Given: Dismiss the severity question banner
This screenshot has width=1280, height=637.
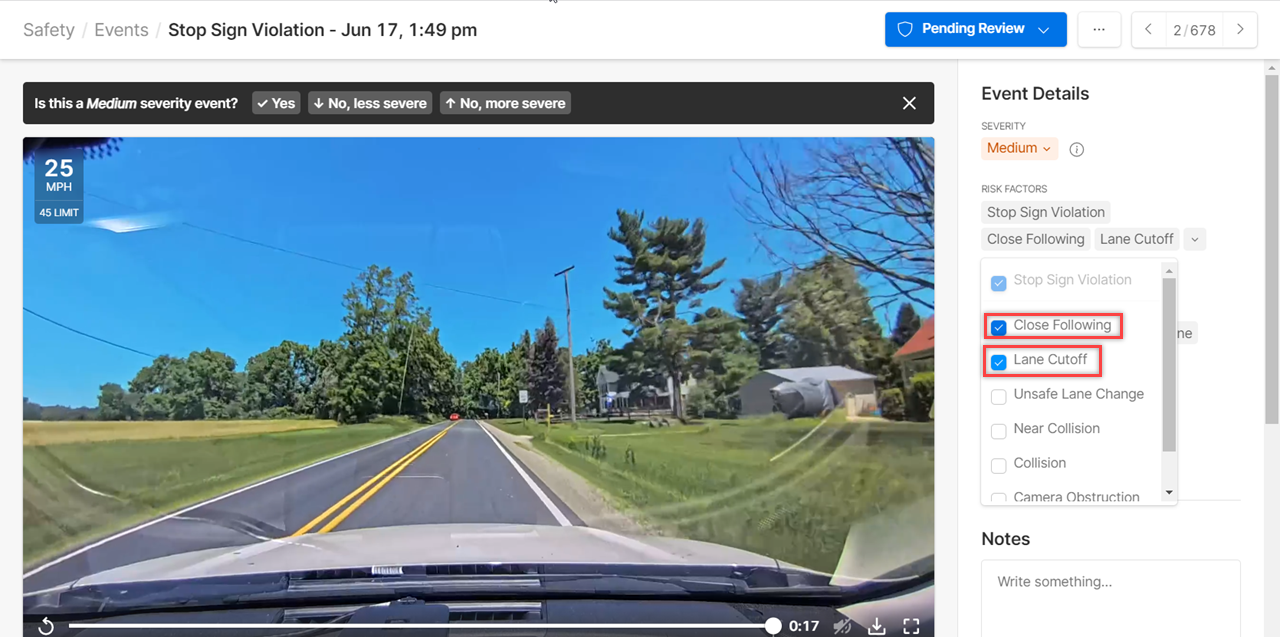Looking at the screenshot, I should 909,103.
